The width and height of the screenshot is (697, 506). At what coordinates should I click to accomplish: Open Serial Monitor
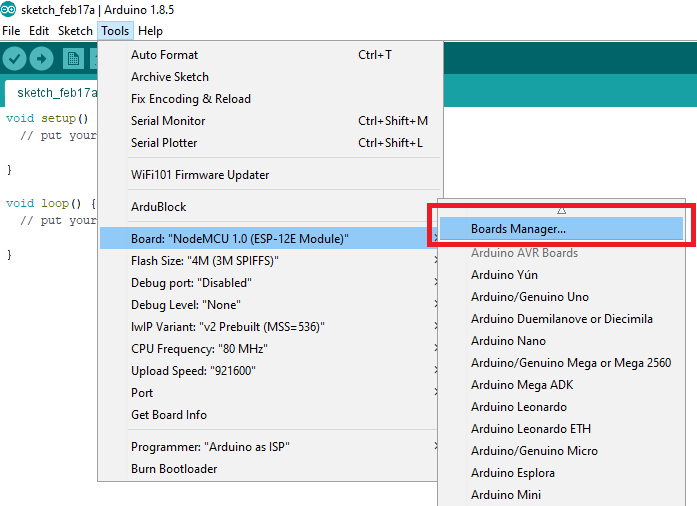(271, 121)
